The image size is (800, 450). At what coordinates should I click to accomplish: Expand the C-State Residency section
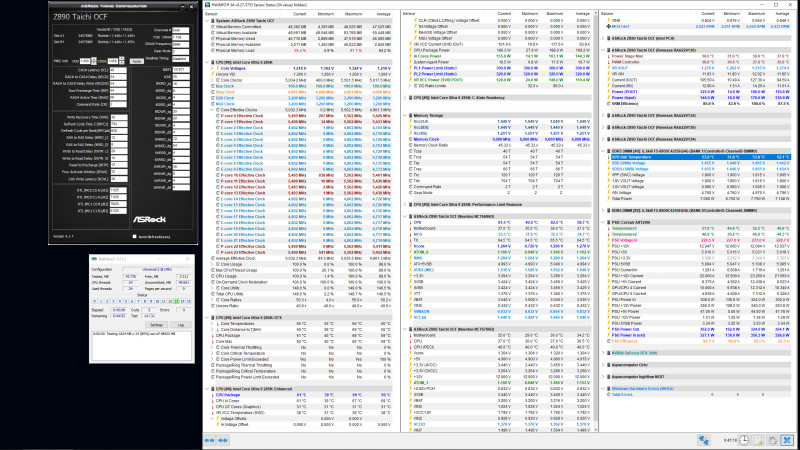click(x=405, y=98)
